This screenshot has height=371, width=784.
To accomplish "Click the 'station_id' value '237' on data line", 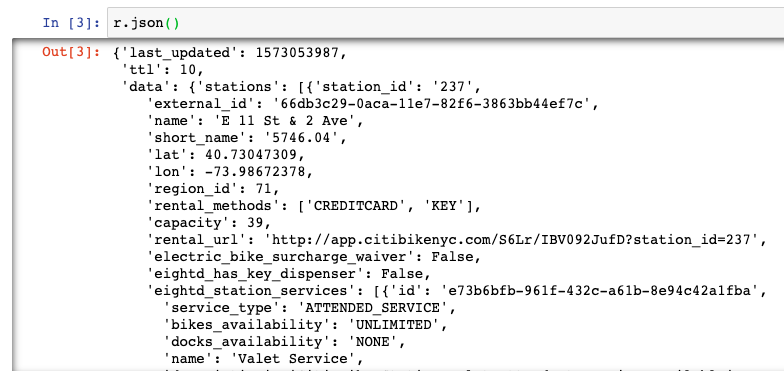I will point(452,86).
